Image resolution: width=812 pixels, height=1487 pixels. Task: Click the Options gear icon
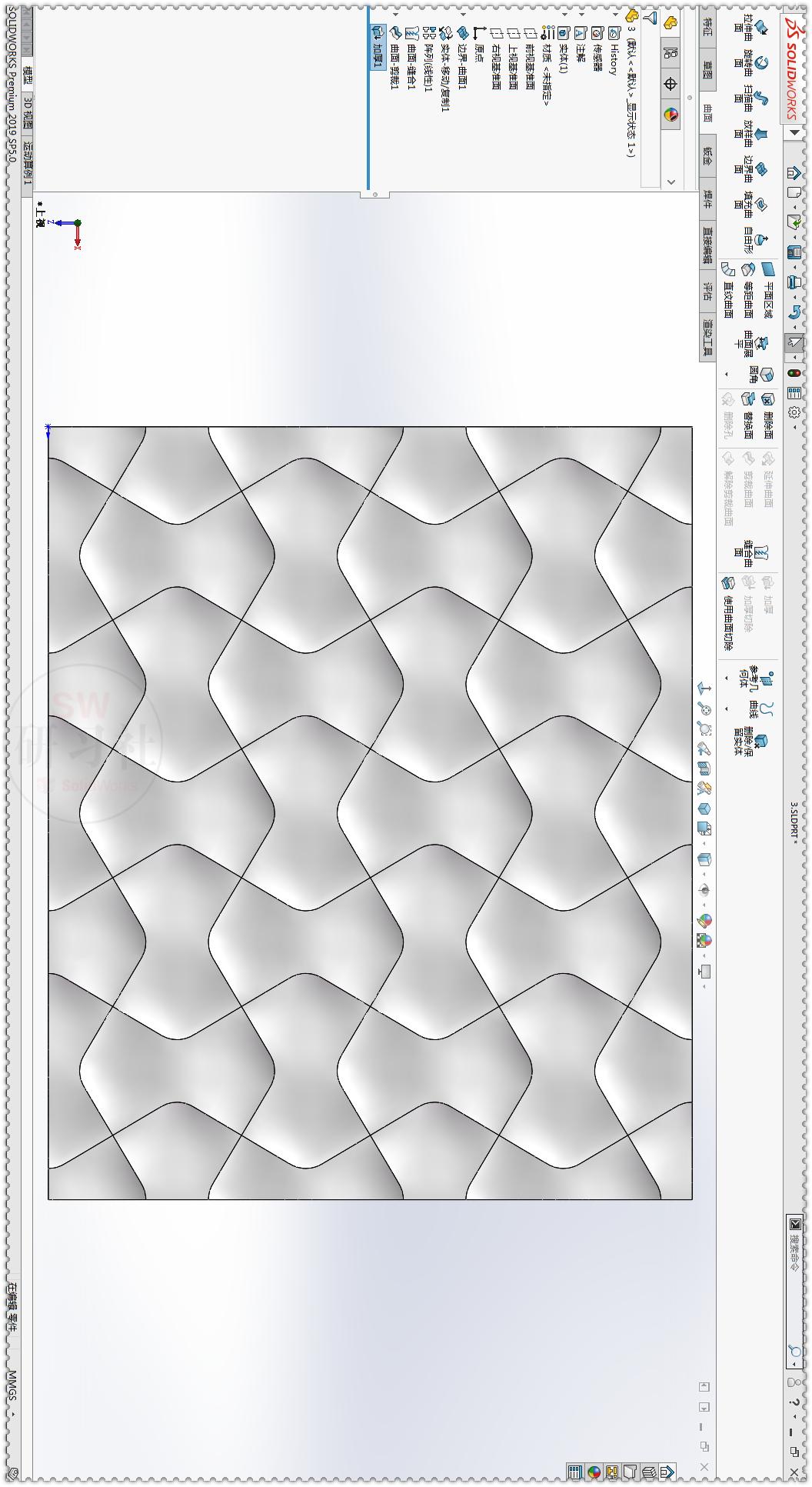794,412
